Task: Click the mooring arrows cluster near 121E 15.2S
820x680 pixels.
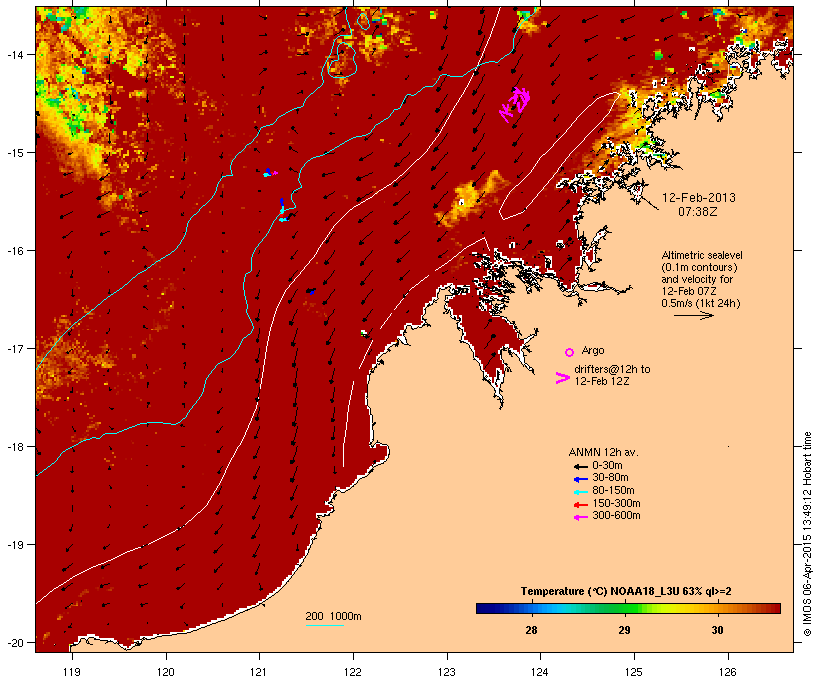Action: pyautogui.click(x=270, y=173)
